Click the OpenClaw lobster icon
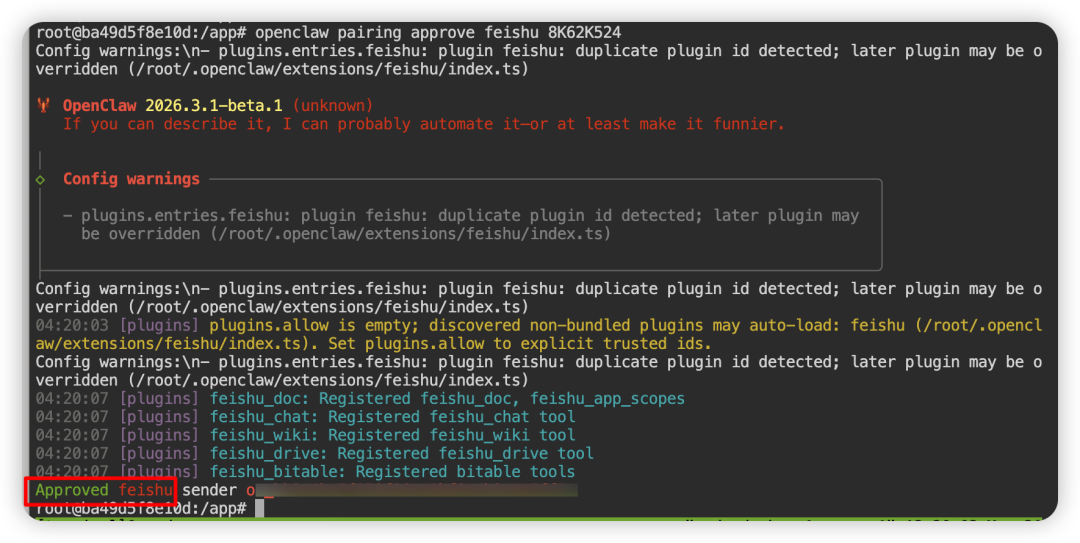This screenshot has width=1080, height=543. click(43, 106)
